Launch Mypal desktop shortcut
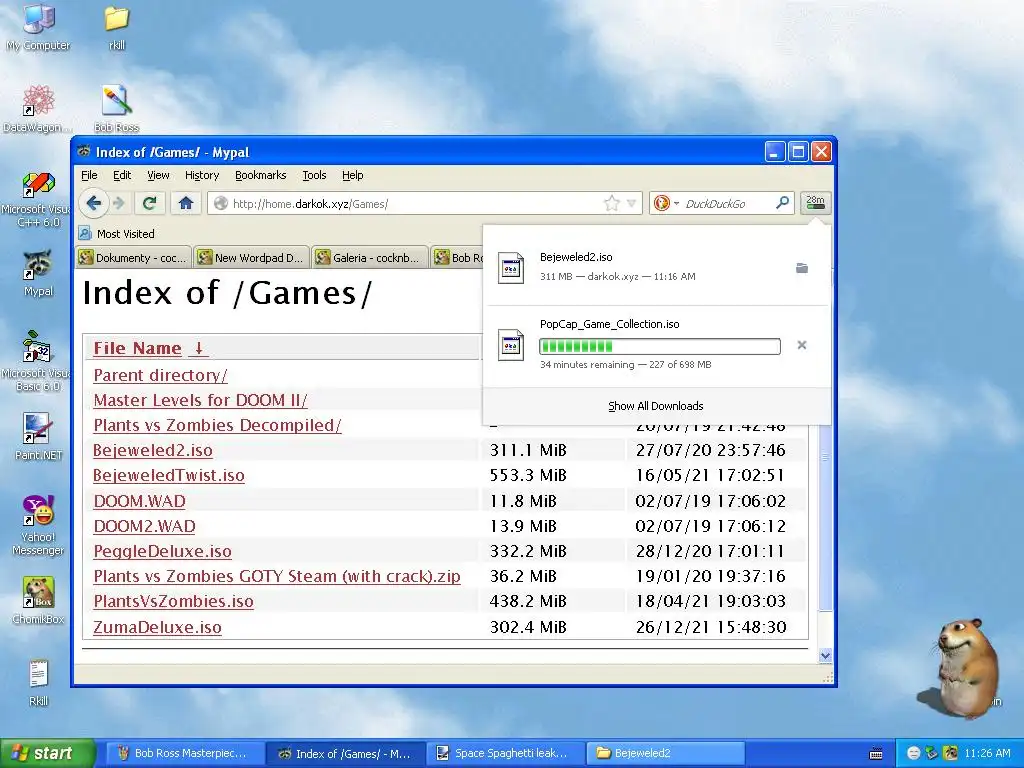This screenshot has height=768, width=1024. (38, 273)
